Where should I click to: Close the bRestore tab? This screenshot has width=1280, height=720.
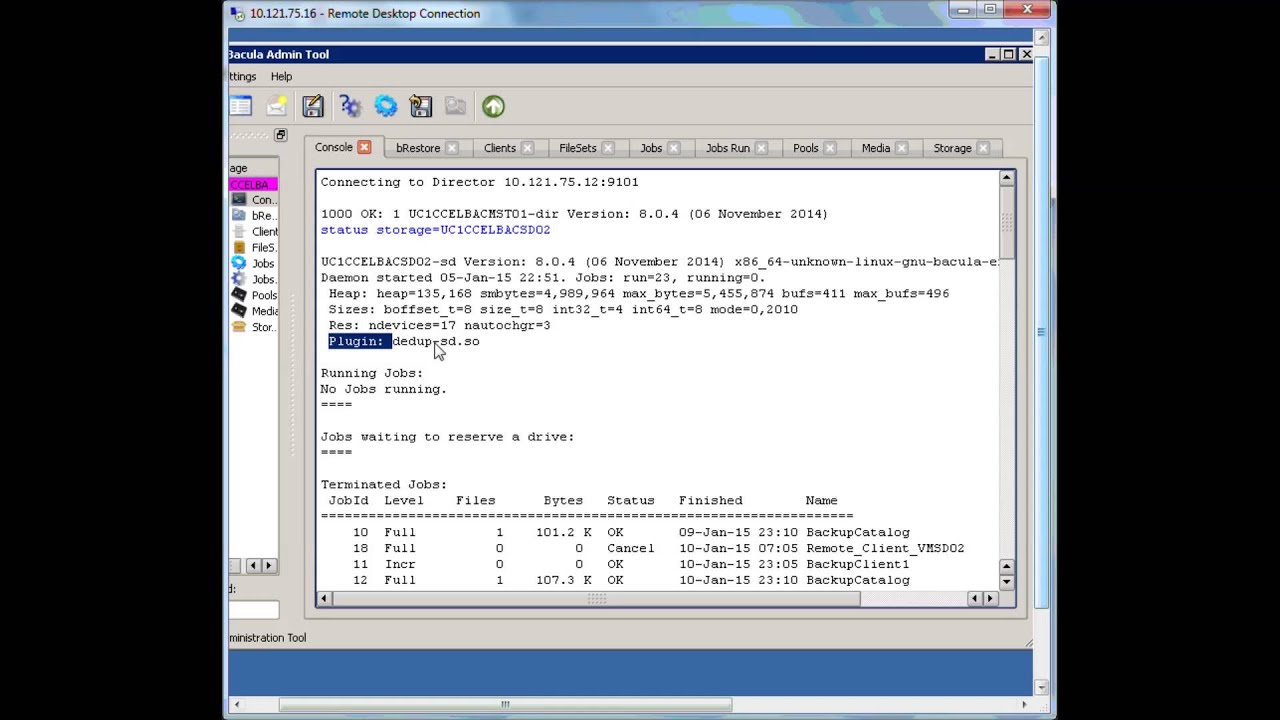click(x=452, y=148)
